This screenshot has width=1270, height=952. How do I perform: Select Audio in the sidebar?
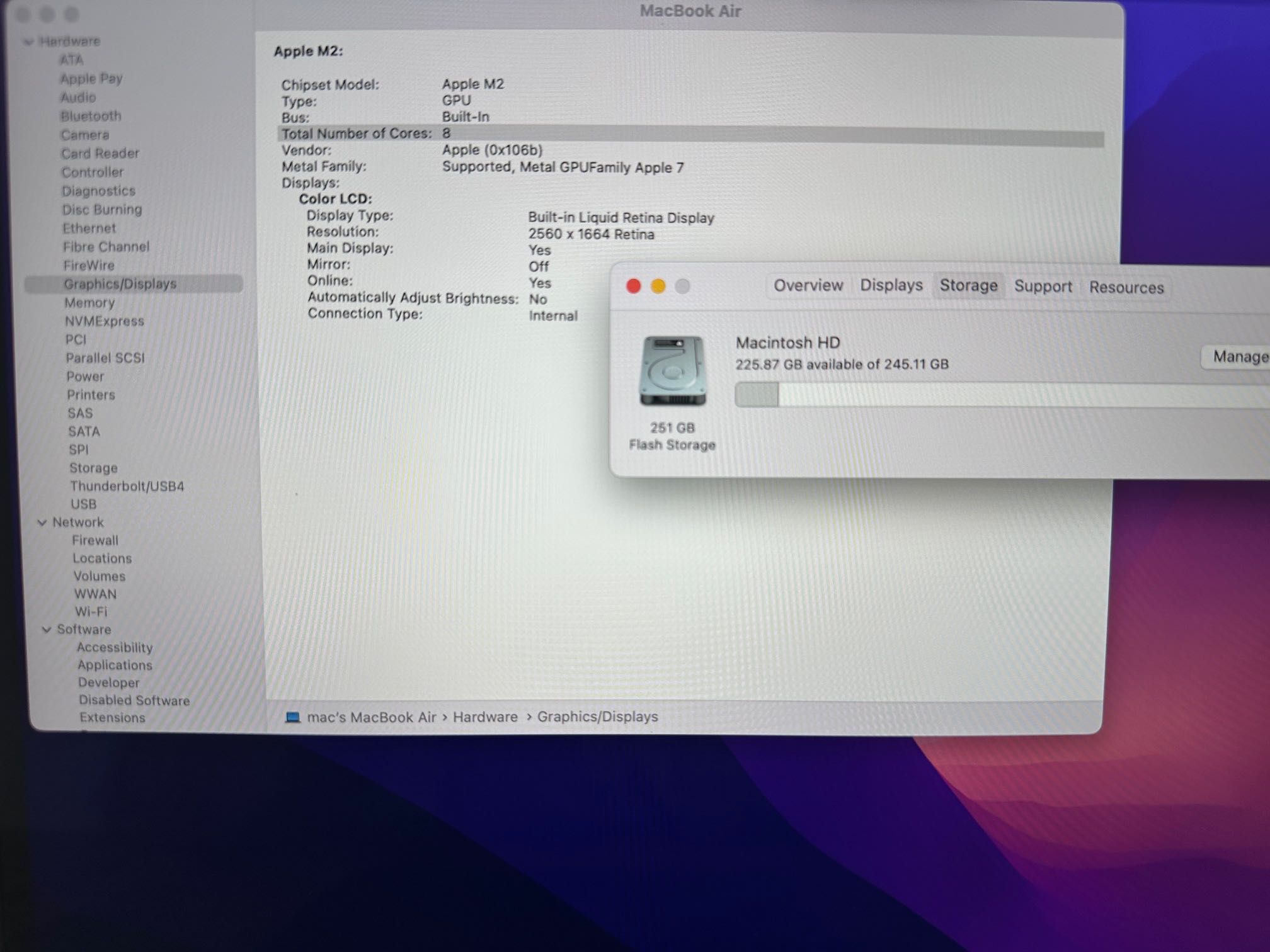pos(78,98)
